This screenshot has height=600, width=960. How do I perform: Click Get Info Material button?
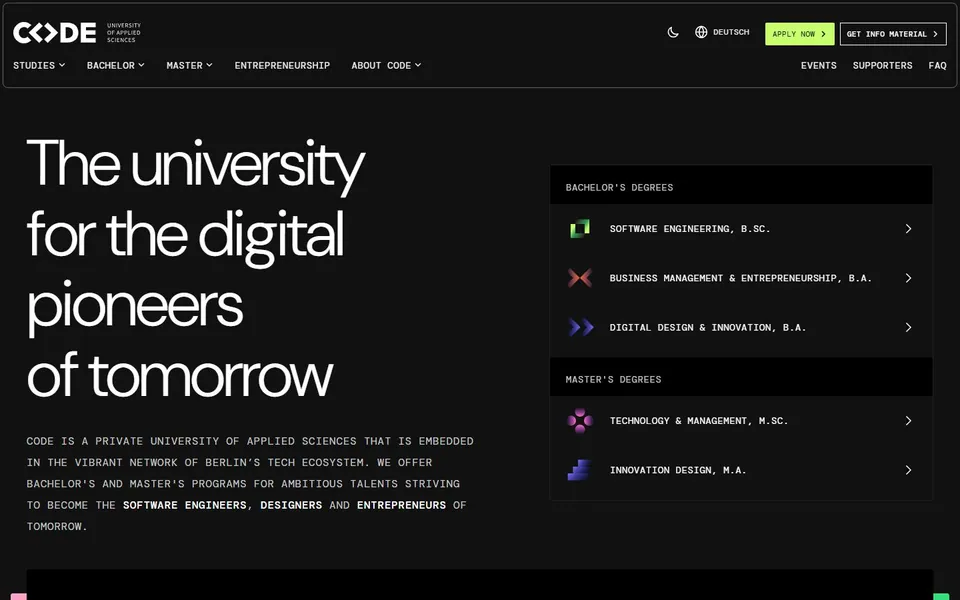pos(893,34)
